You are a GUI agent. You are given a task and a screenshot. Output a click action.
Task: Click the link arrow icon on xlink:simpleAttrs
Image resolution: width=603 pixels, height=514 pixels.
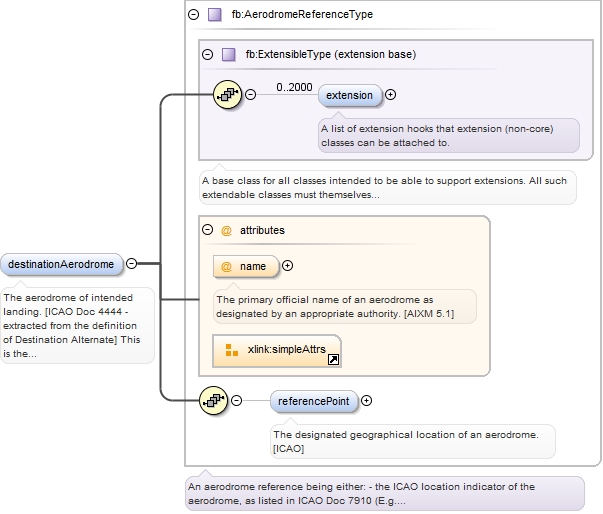(333, 359)
